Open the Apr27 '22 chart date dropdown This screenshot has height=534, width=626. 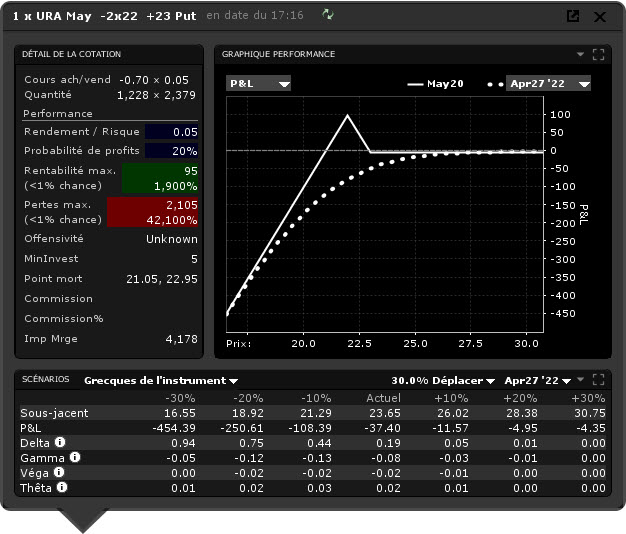[x=548, y=83]
